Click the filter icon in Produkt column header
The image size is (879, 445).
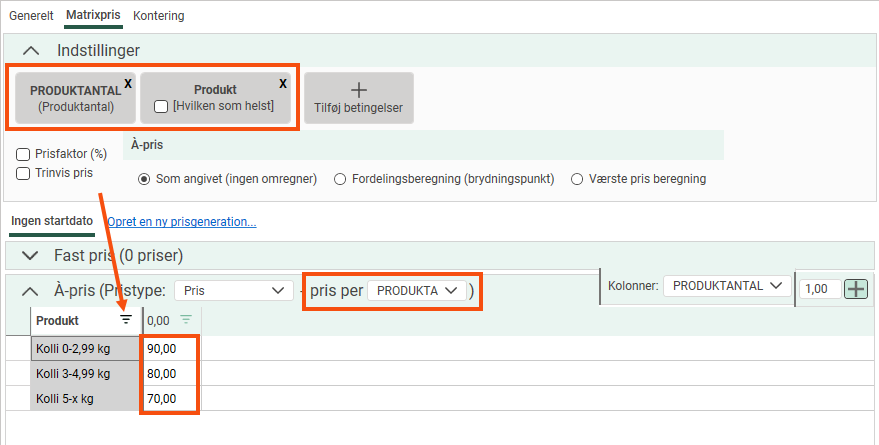point(126,320)
